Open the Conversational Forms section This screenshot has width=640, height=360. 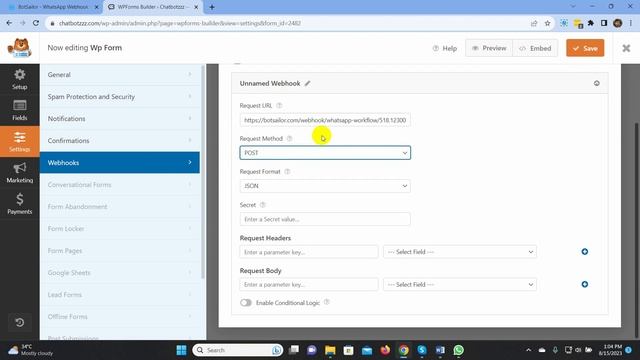[x=120, y=184]
